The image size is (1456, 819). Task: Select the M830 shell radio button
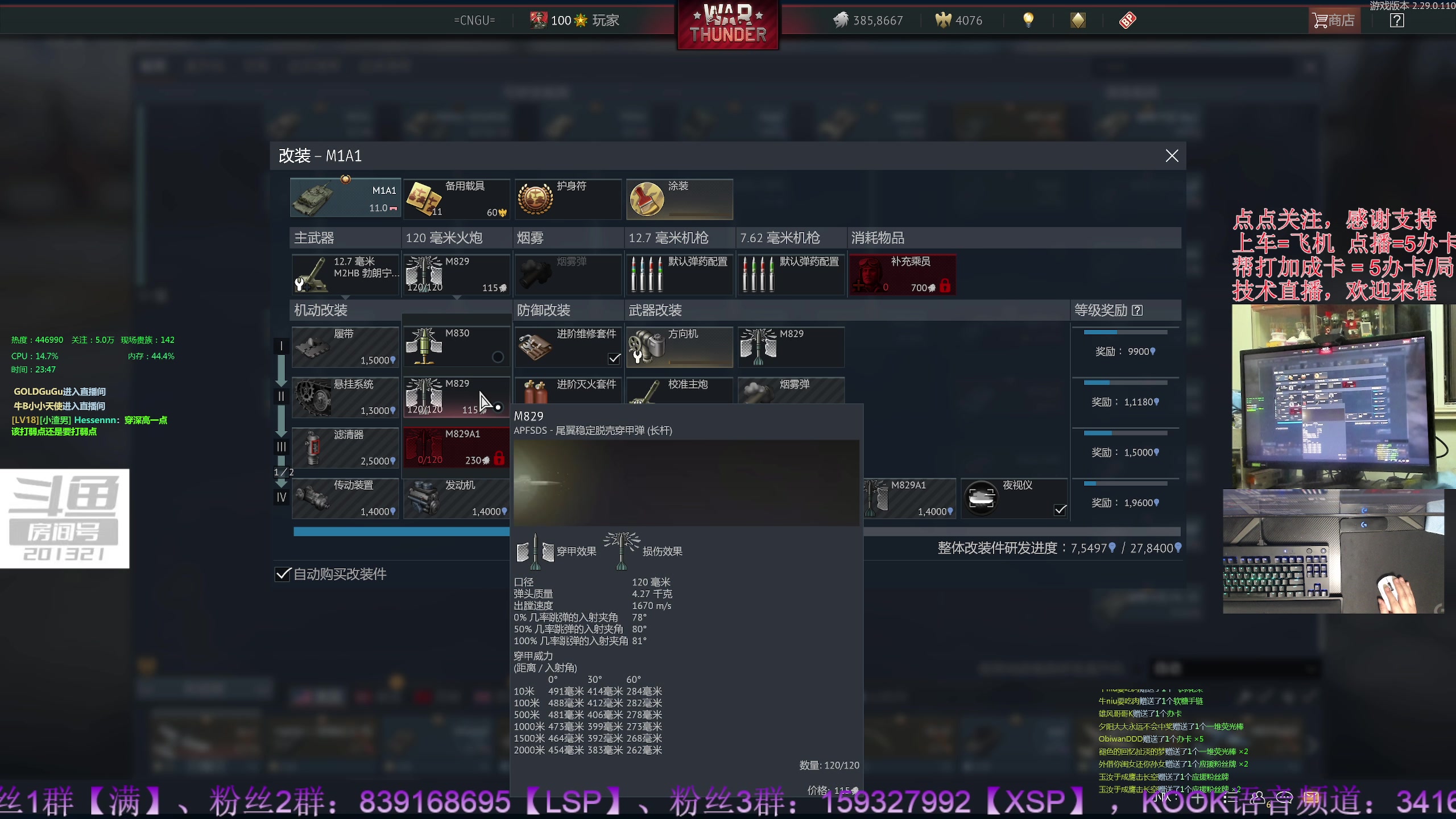498,357
